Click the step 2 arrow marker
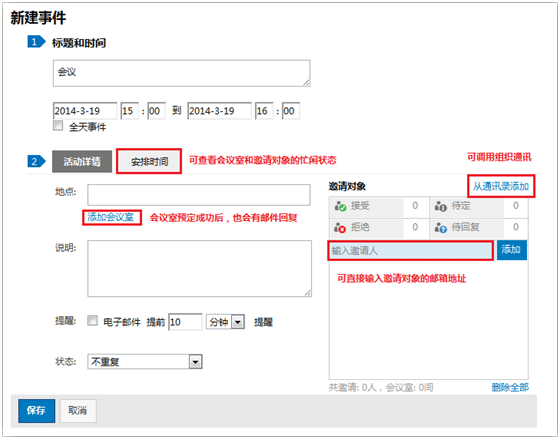The image size is (560, 439). pyautogui.click(x=36, y=161)
